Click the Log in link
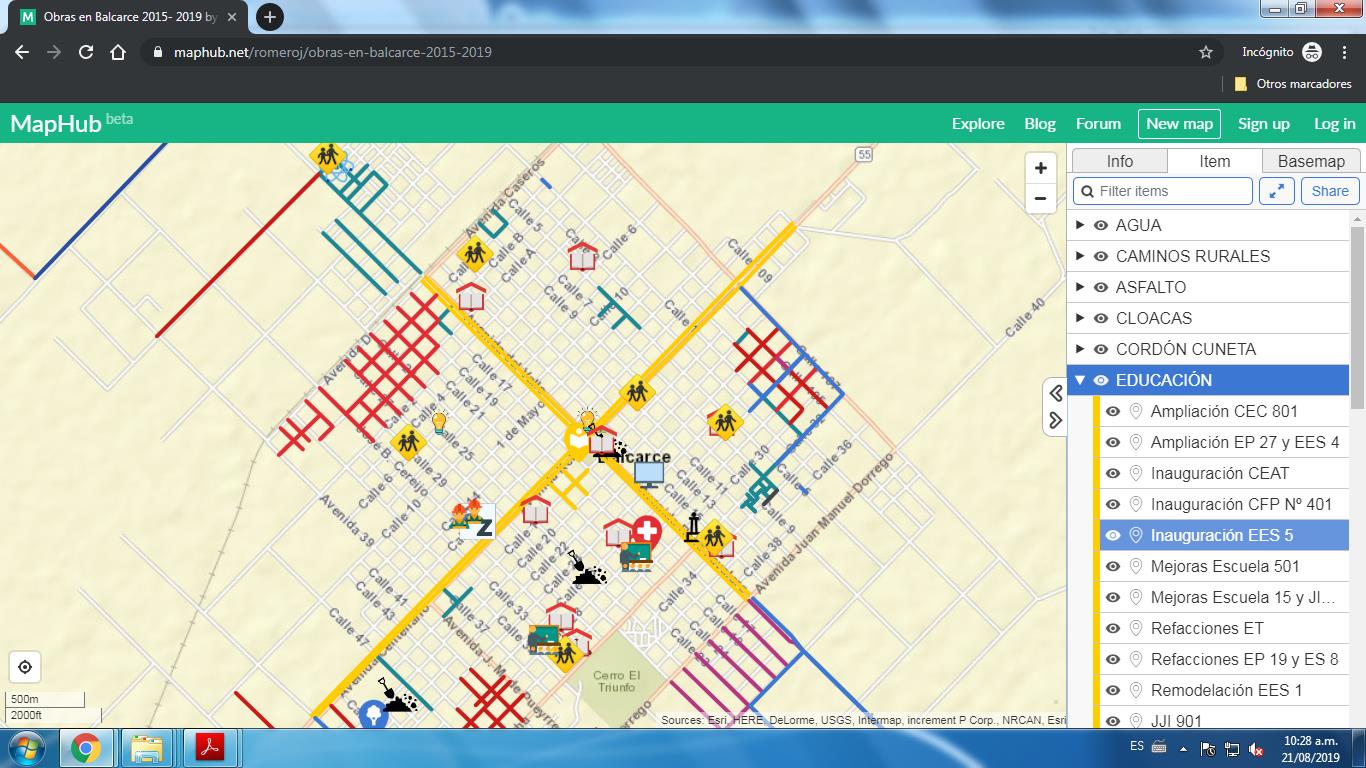Screen dimensions: 1366x768 point(1335,124)
